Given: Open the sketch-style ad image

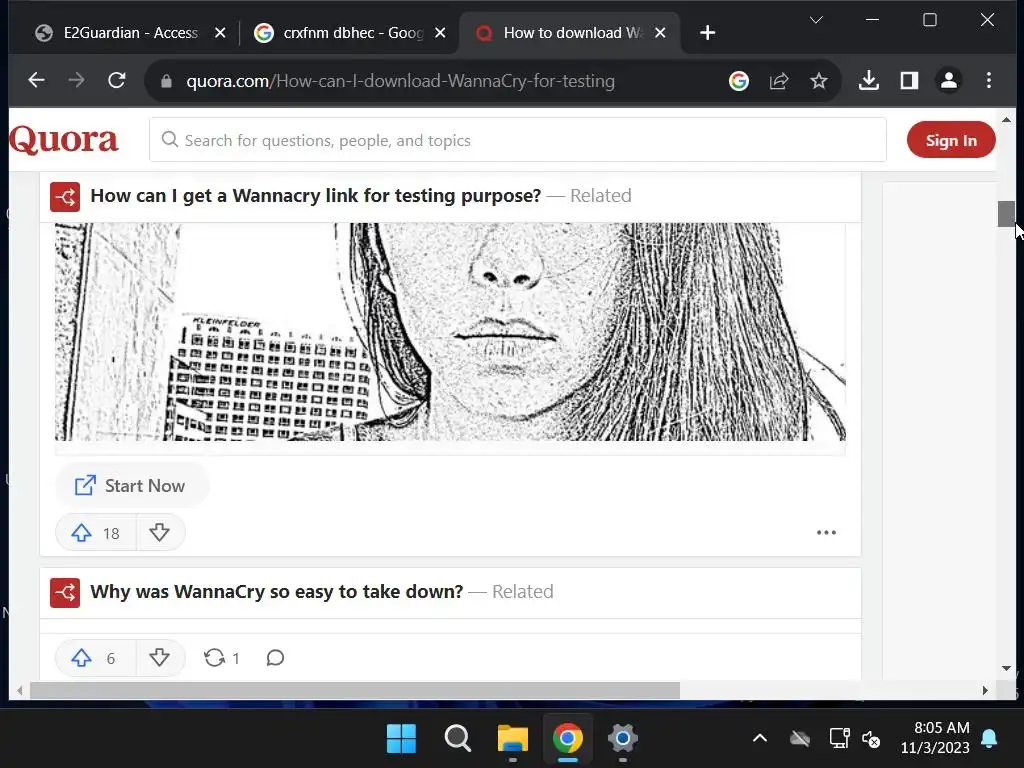Looking at the screenshot, I should (450, 332).
